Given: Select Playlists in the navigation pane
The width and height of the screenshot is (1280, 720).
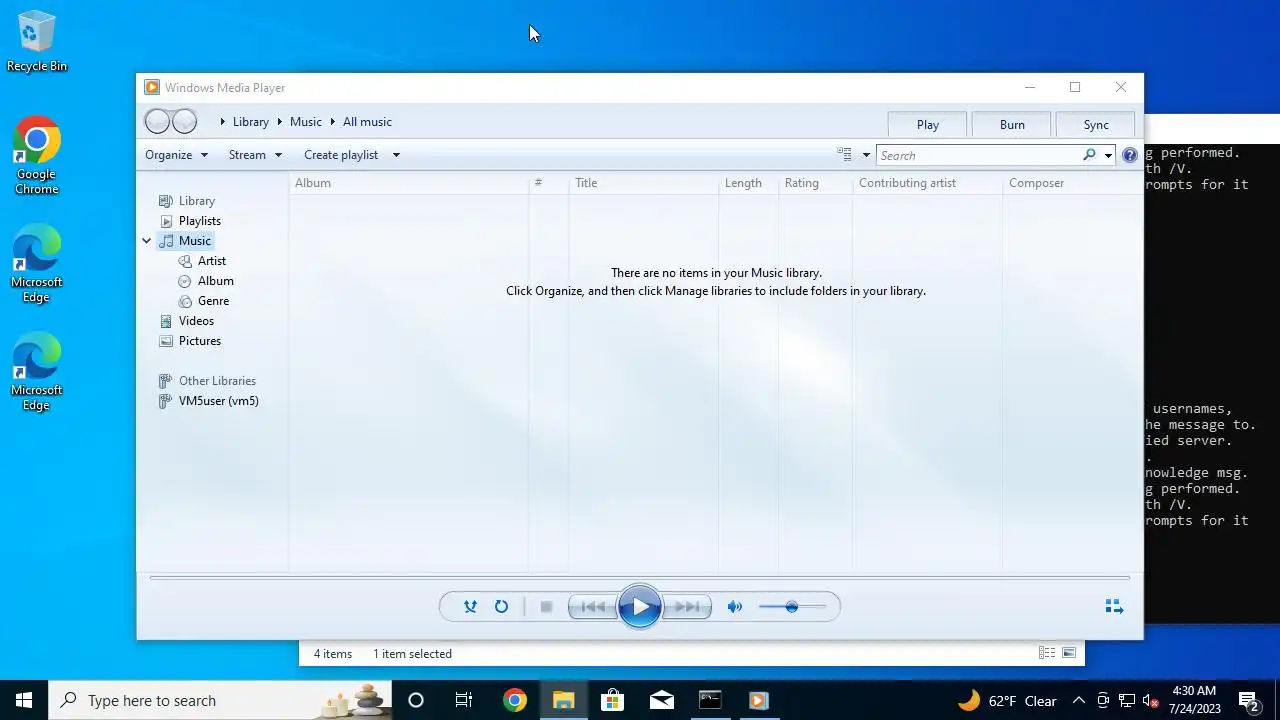Looking at the screenshot, I should coord(200,221).
